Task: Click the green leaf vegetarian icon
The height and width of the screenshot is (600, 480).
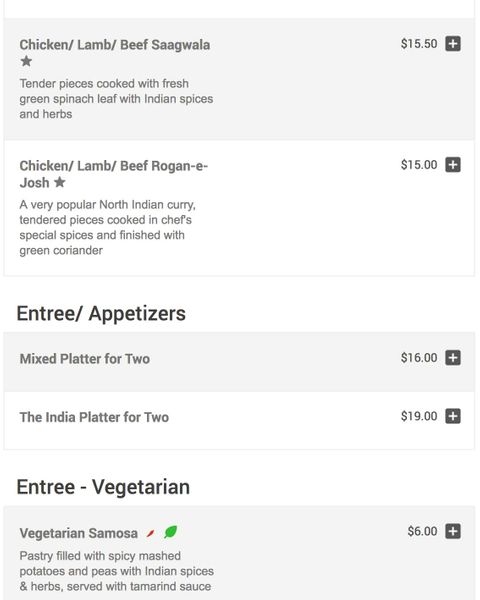Action: coord(170,532)
